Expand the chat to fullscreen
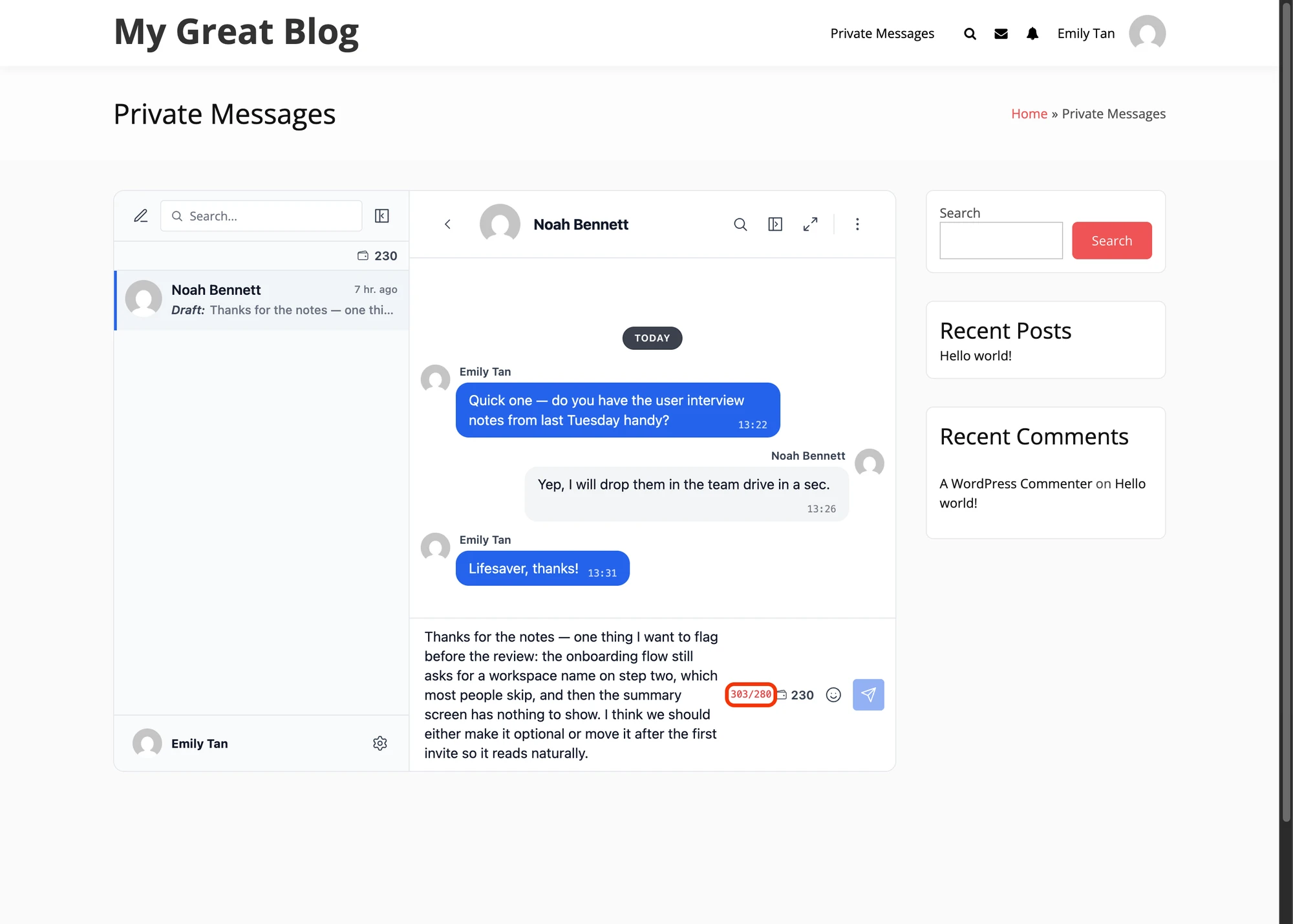The image size is (1293, 924). point(810,224)
